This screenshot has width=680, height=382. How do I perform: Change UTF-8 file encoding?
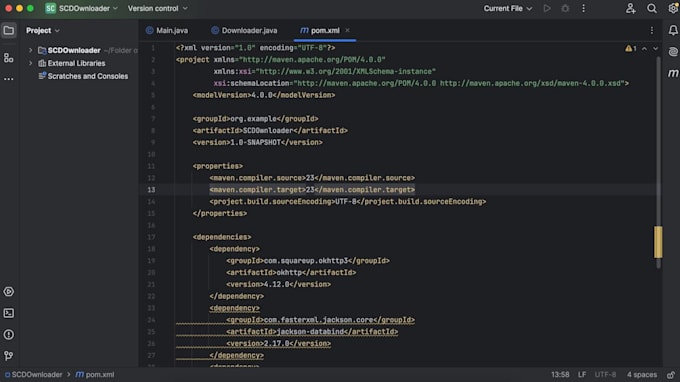click(x=605, y=375)
